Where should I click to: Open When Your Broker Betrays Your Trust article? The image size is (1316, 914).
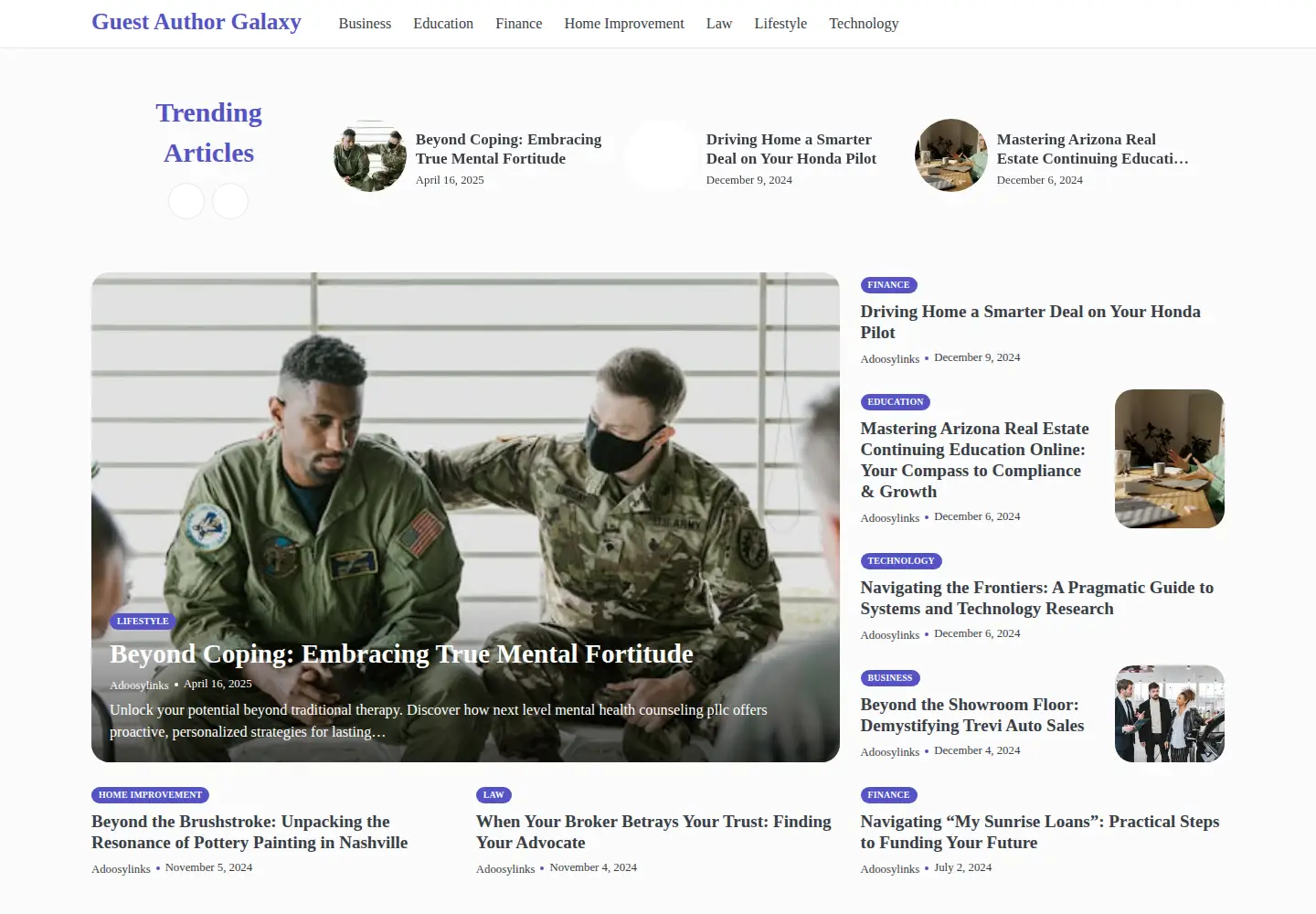point(653,832)
